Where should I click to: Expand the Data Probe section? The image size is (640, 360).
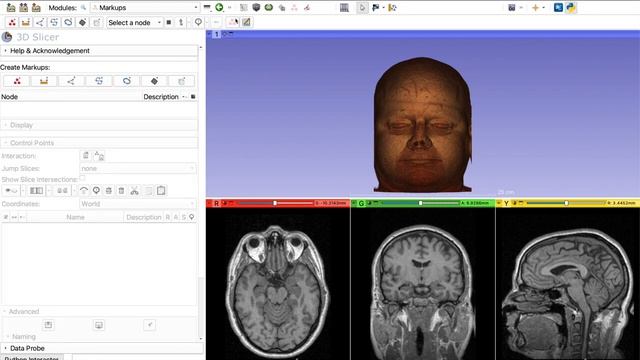[x=102, y=348]
